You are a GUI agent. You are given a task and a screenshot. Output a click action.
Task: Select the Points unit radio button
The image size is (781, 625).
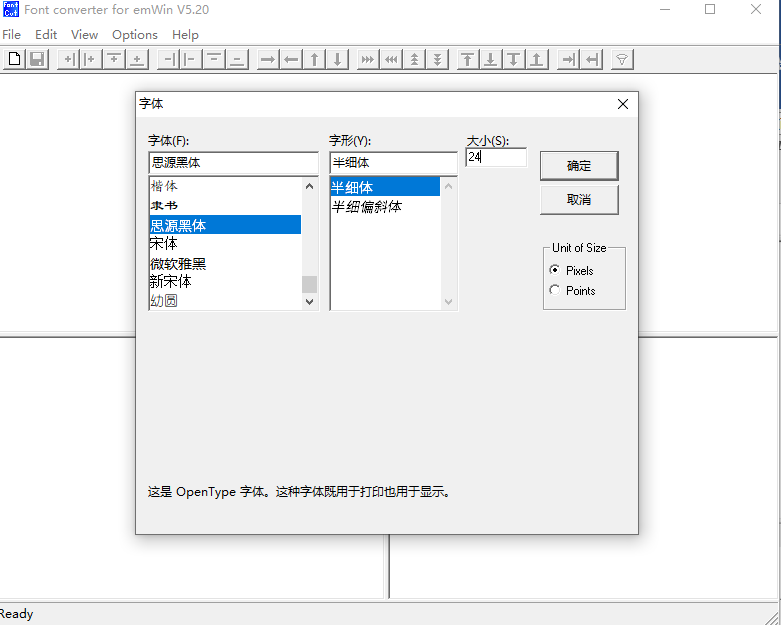click(555, 291)
